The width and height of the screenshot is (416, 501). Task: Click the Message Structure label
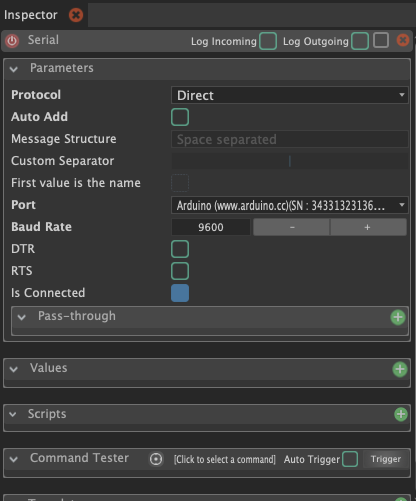click(64, 139)
